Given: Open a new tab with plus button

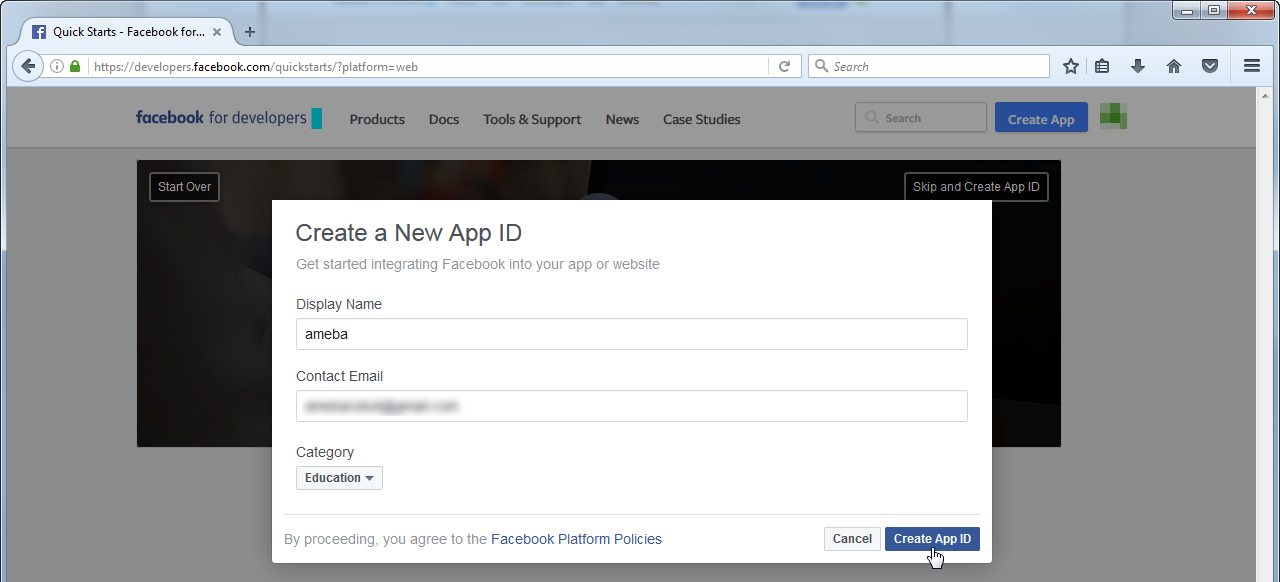Looking at the screenshot, I should [250, 32].
